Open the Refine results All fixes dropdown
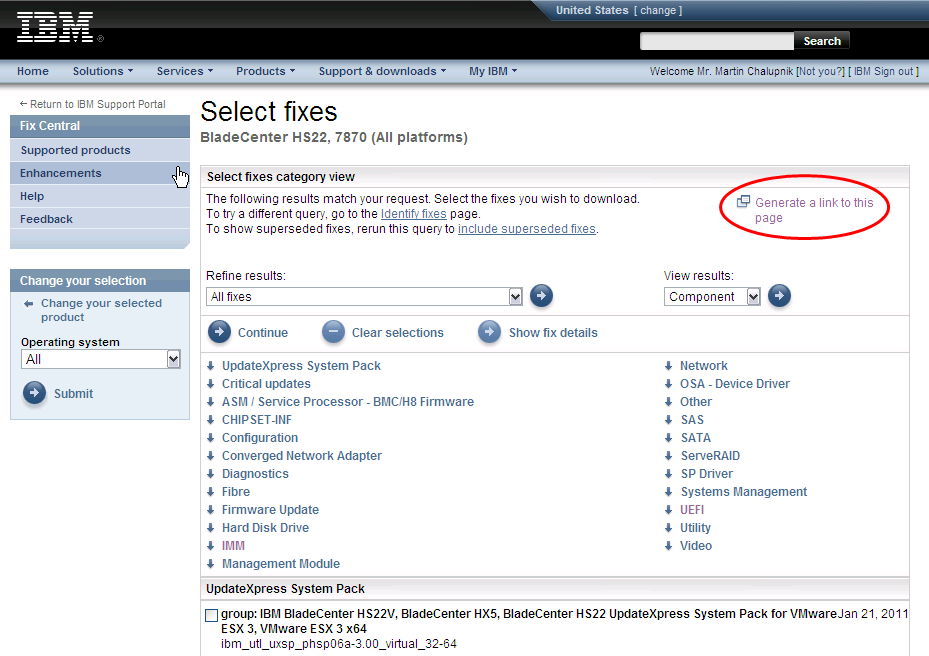929x656 pixels. point(364,296)
